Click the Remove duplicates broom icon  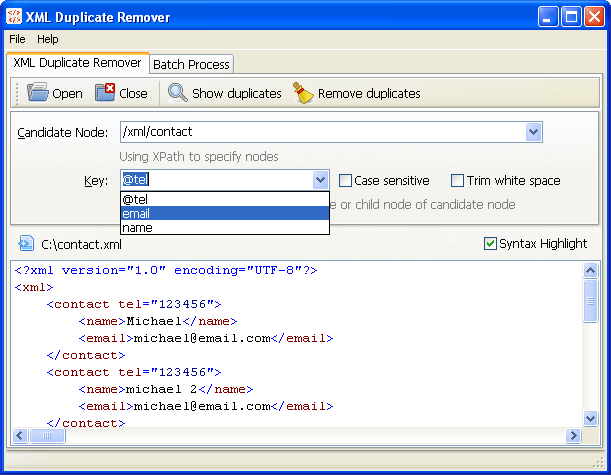tap(304, 93)
